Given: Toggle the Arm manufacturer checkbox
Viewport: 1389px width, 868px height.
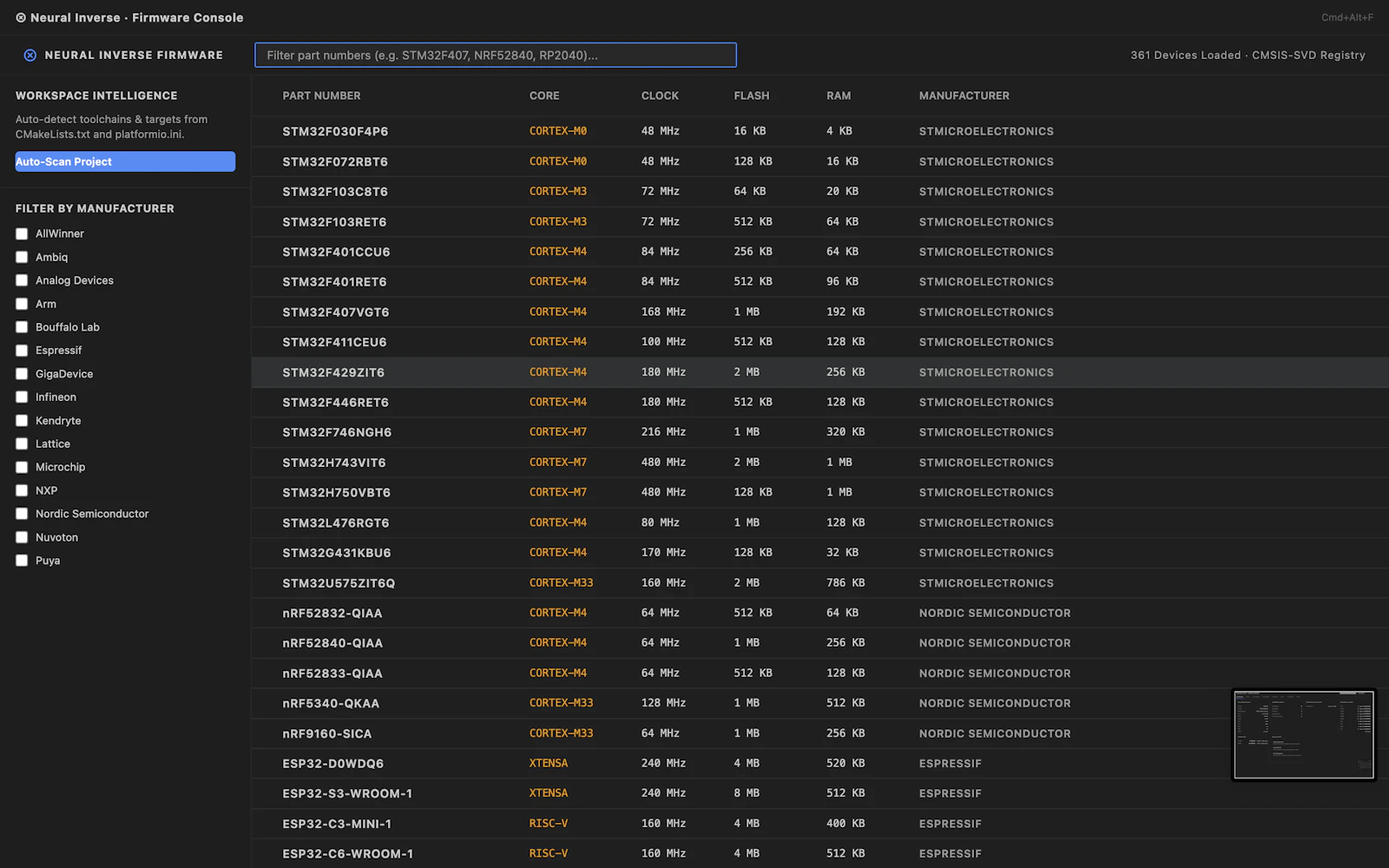Looking at the screenshot, I should click(22, 304).
